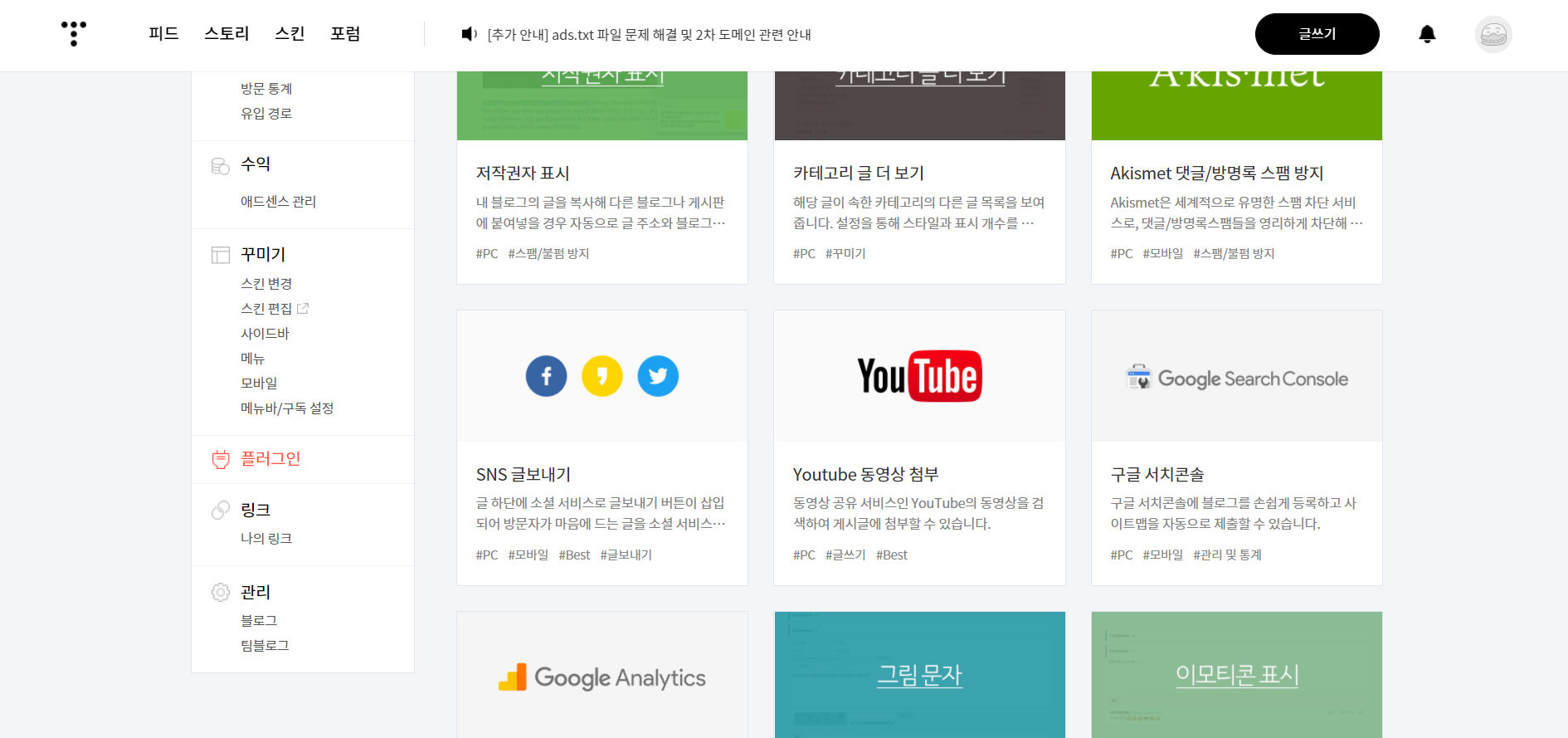
Task: Go to 유입 경로 in sidebar
Action: click(266, 113)
